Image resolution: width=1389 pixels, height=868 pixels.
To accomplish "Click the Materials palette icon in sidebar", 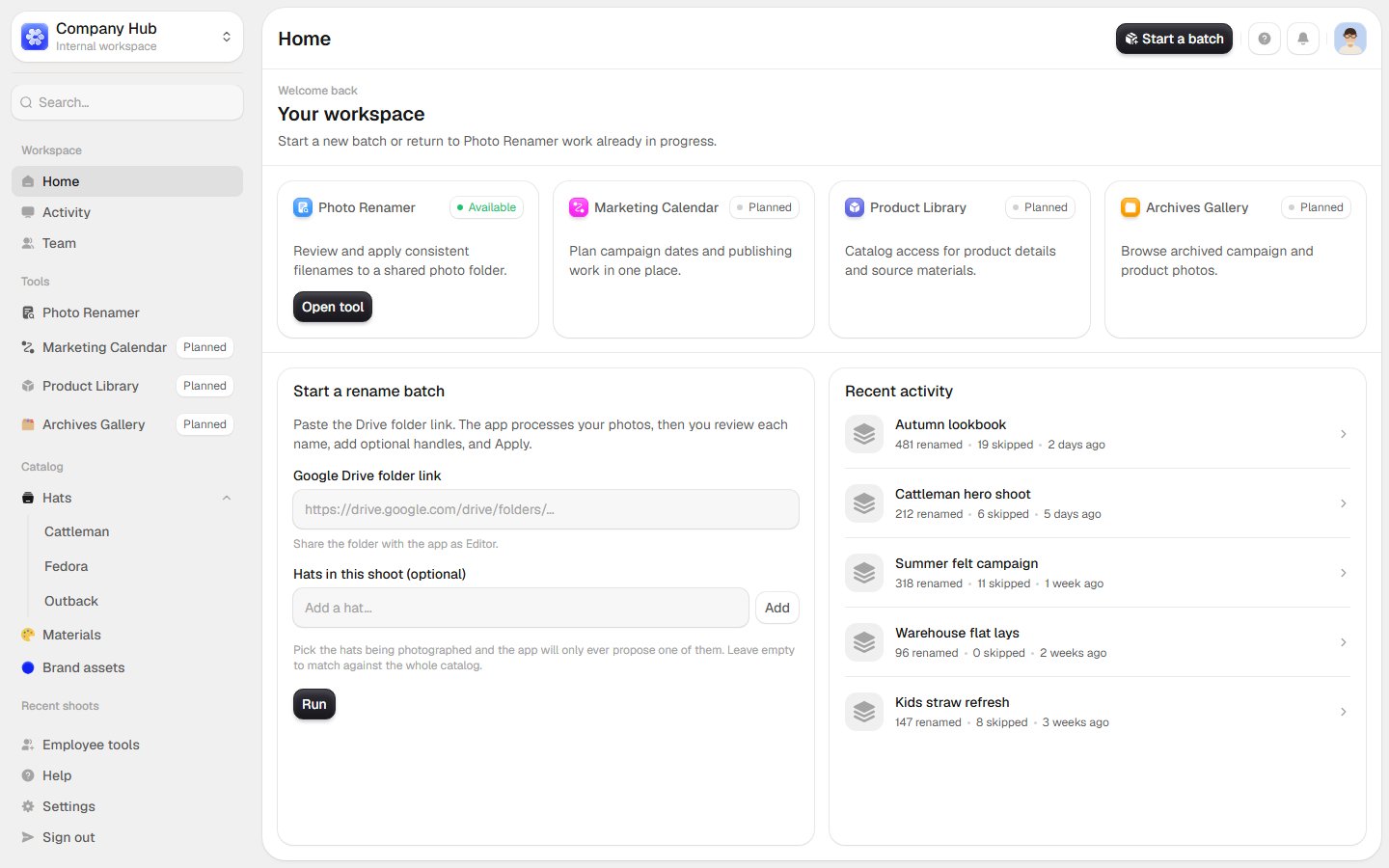I will (28, 635).
